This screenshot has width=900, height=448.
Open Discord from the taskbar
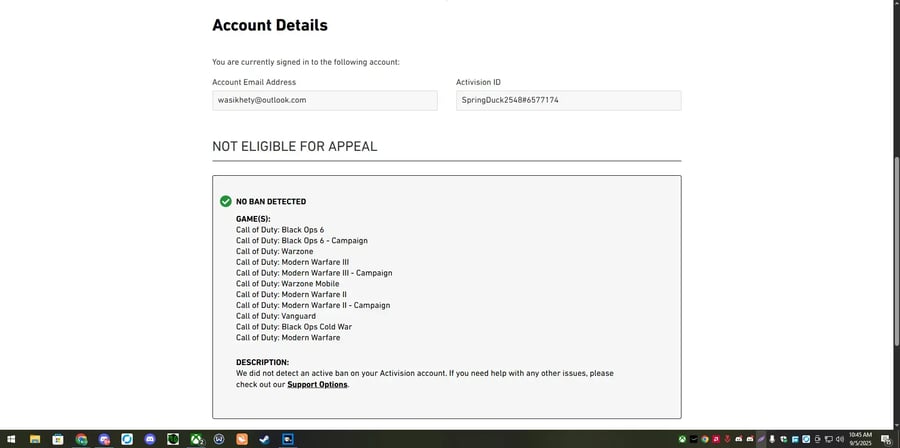coord(150,439)
